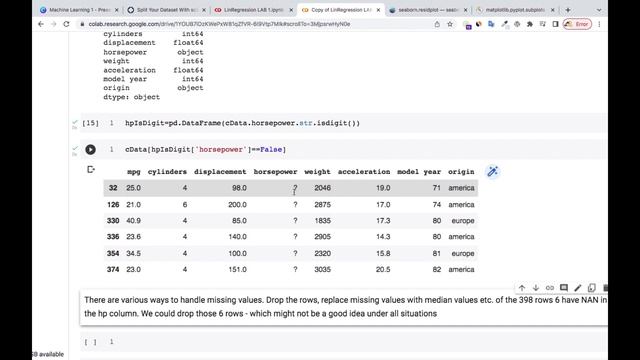Close the Copy of LinRegression tab
Image resolution: width=640 pixels, height=360 pixels.
378,10
